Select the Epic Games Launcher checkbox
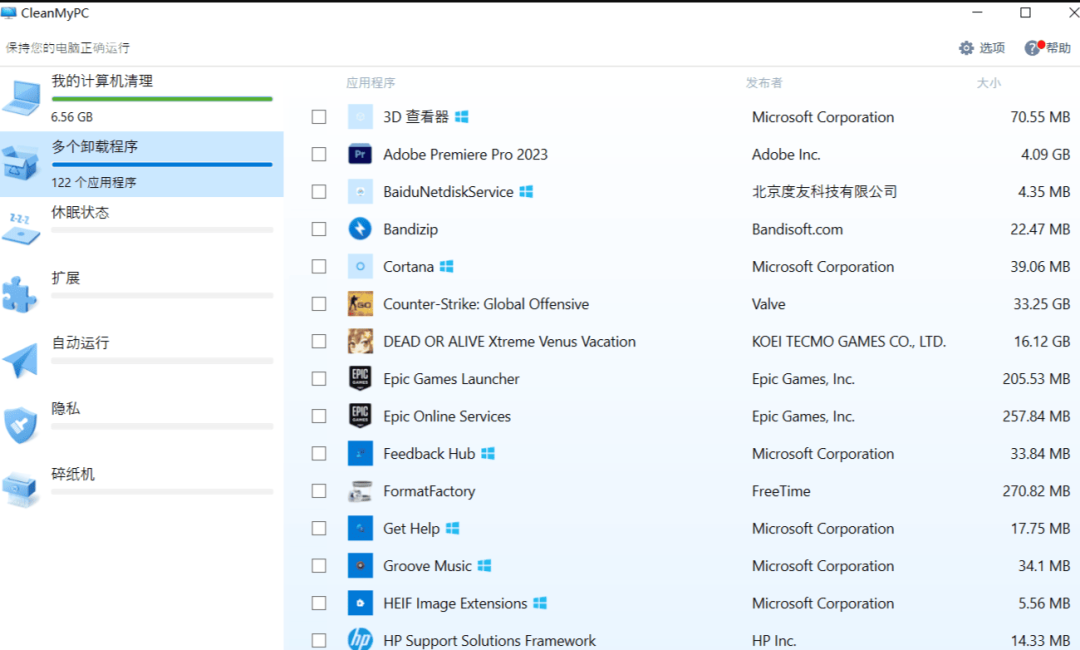 319,379
